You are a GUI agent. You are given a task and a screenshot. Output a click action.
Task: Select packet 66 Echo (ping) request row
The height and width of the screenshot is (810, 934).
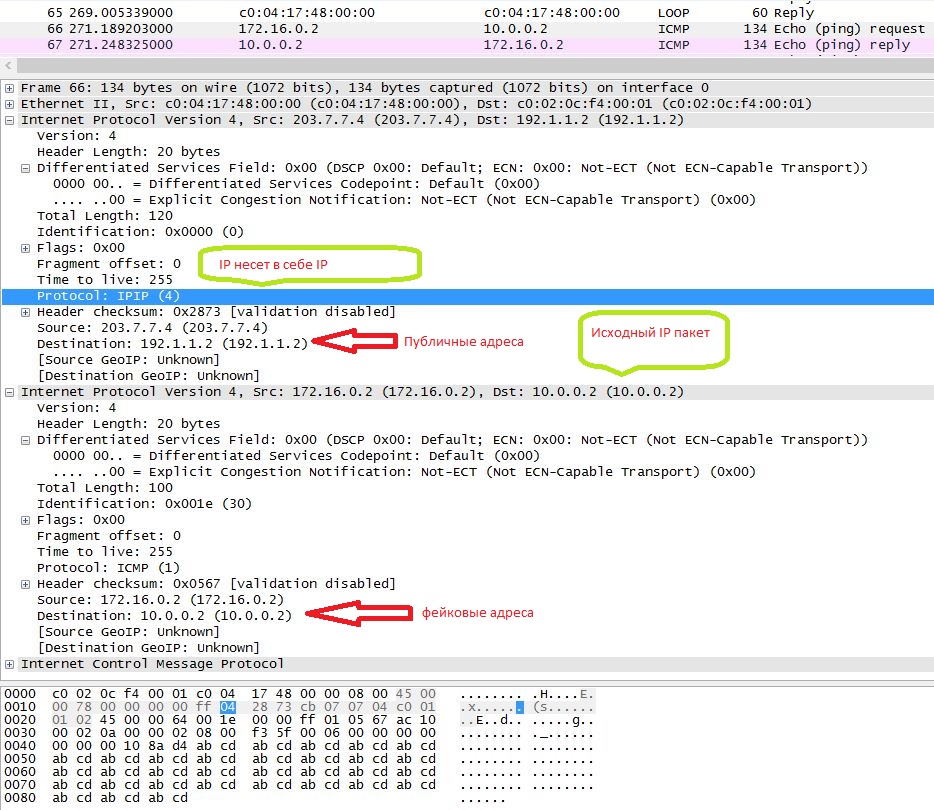pyautogui.click(x=400, y=29)
